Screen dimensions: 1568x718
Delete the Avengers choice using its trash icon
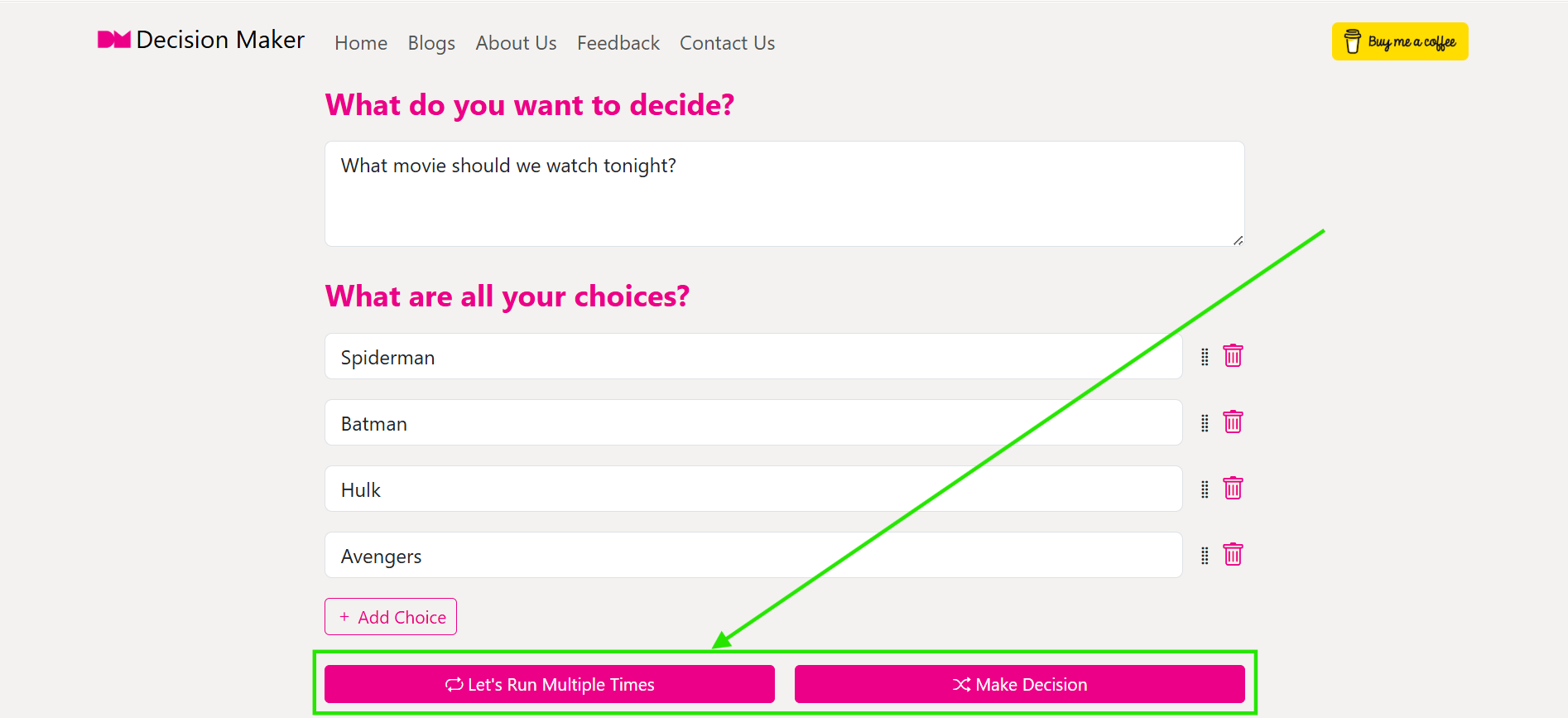(x=1233, y=555)
